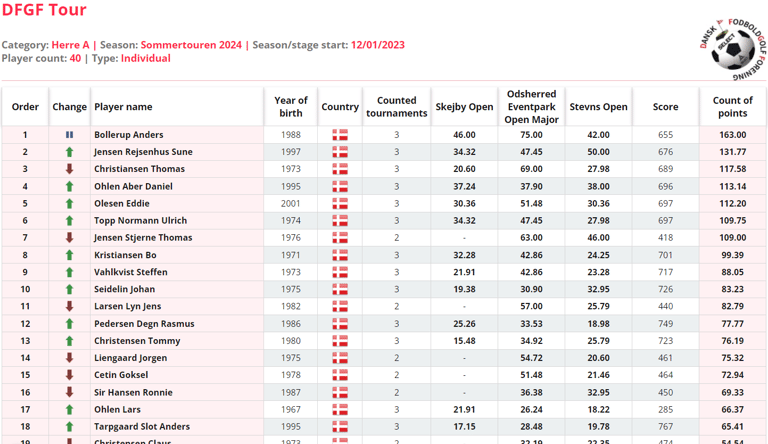
Task: Click the Danish flag for Jensen Rejsenhus Sune
Action: (x=340, y=152)
